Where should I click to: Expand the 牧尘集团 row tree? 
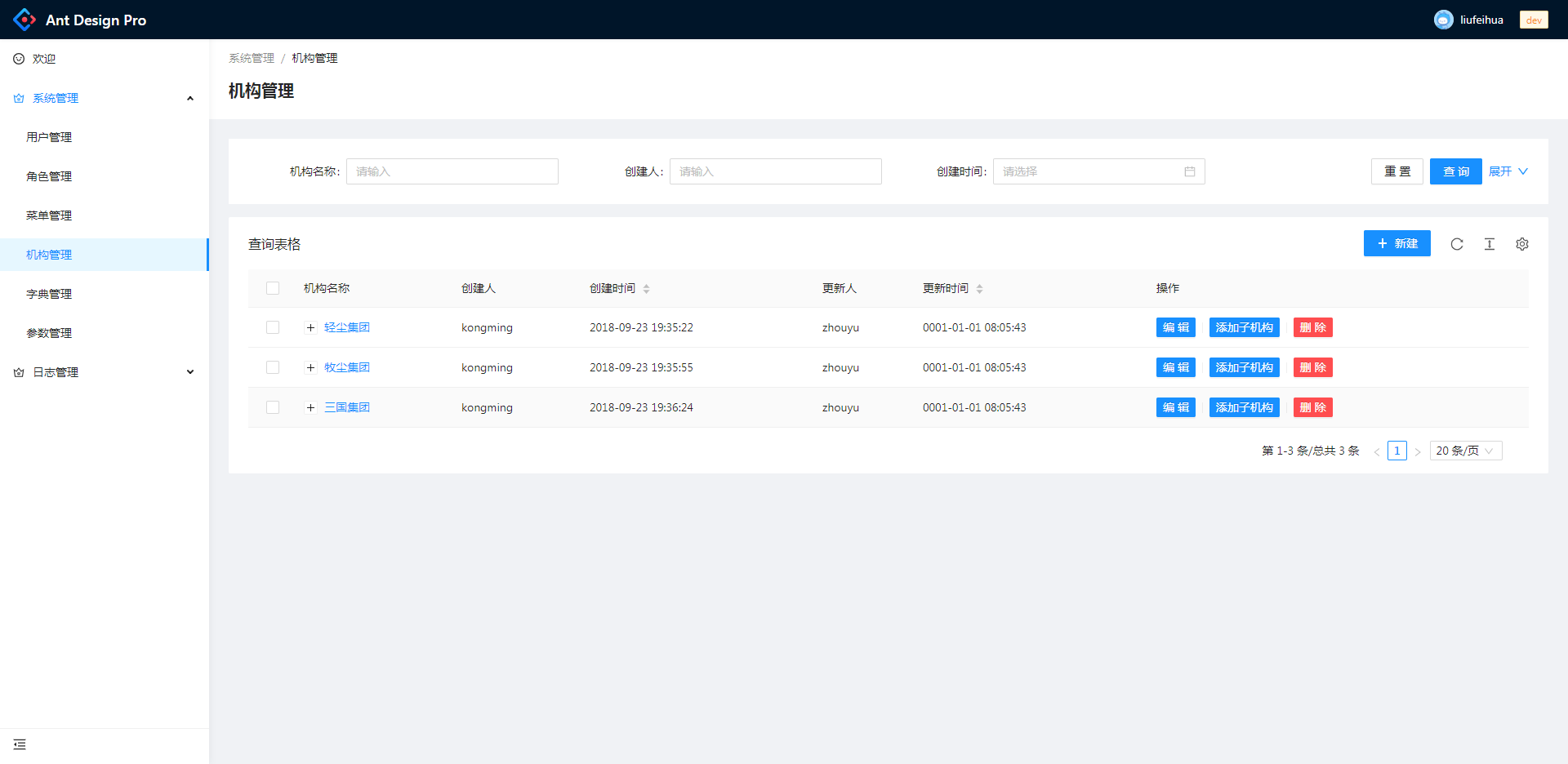310,367
